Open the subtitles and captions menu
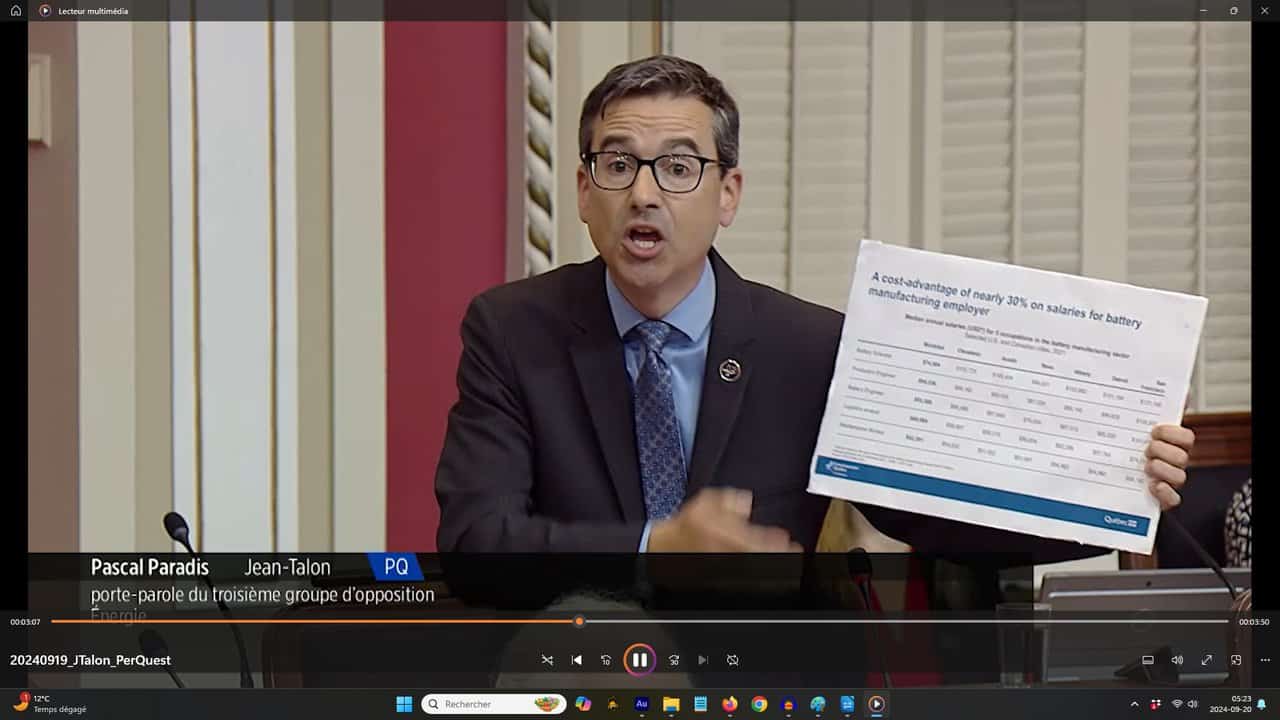 tap(1148, 660)
